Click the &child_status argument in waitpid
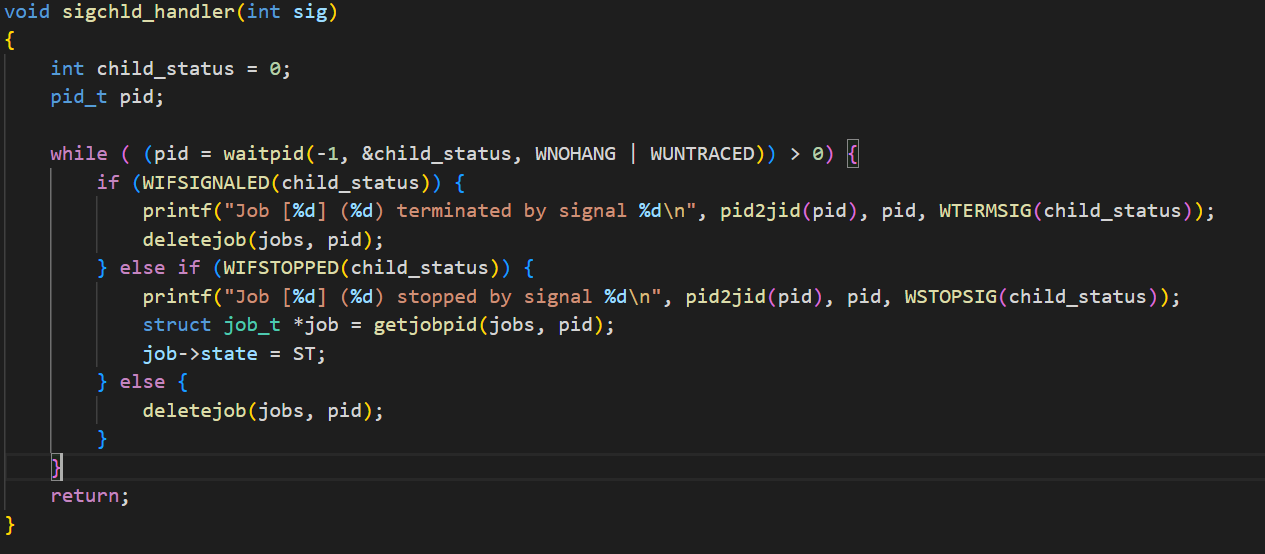 click(x=437, y=154)
